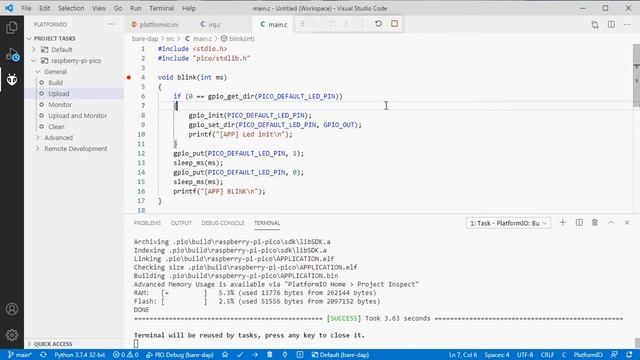Click the Ln 7, Col 6 indicator

pos(463,355)
